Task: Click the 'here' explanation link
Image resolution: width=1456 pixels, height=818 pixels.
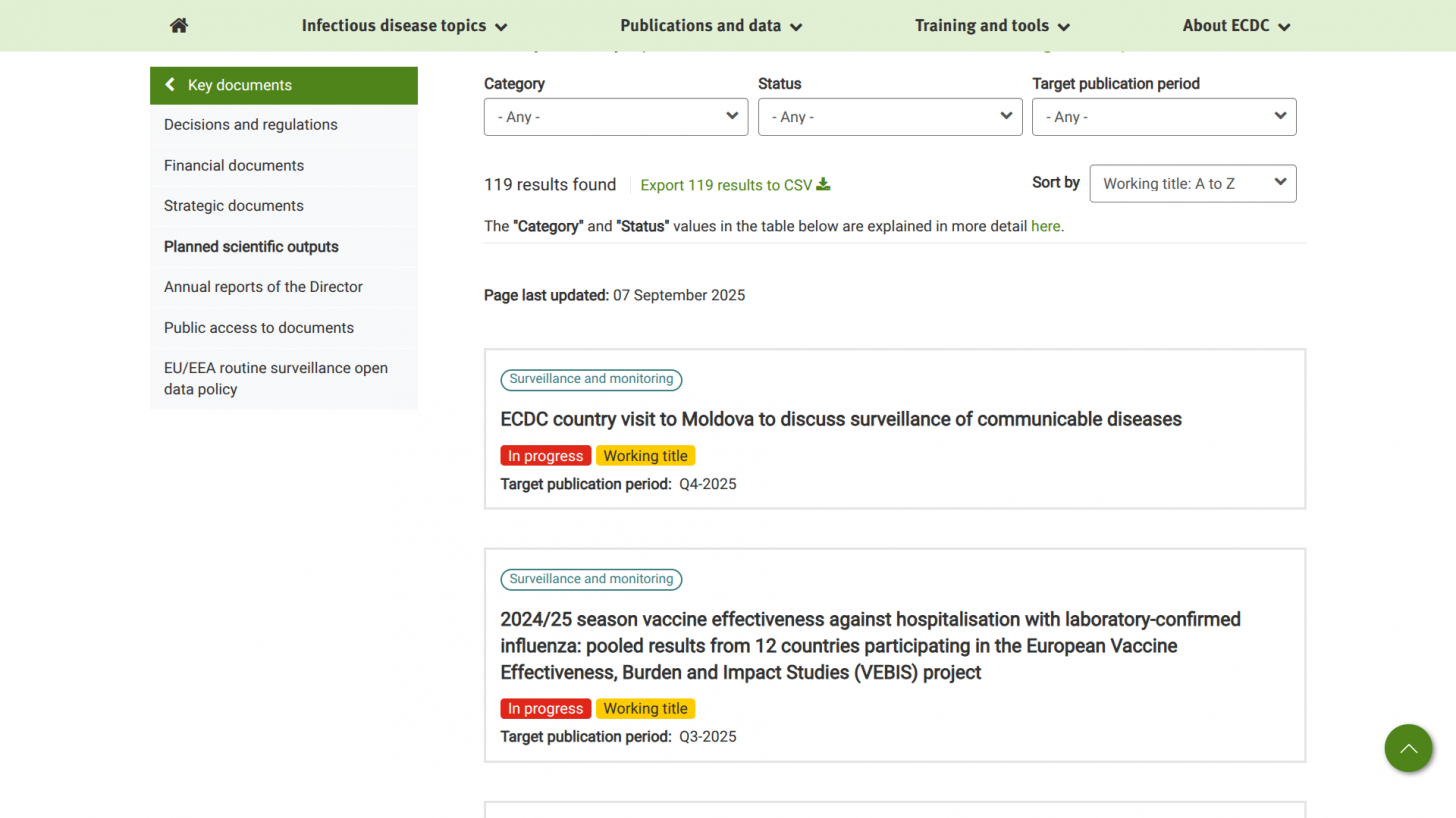Action: coord(1045,226)
